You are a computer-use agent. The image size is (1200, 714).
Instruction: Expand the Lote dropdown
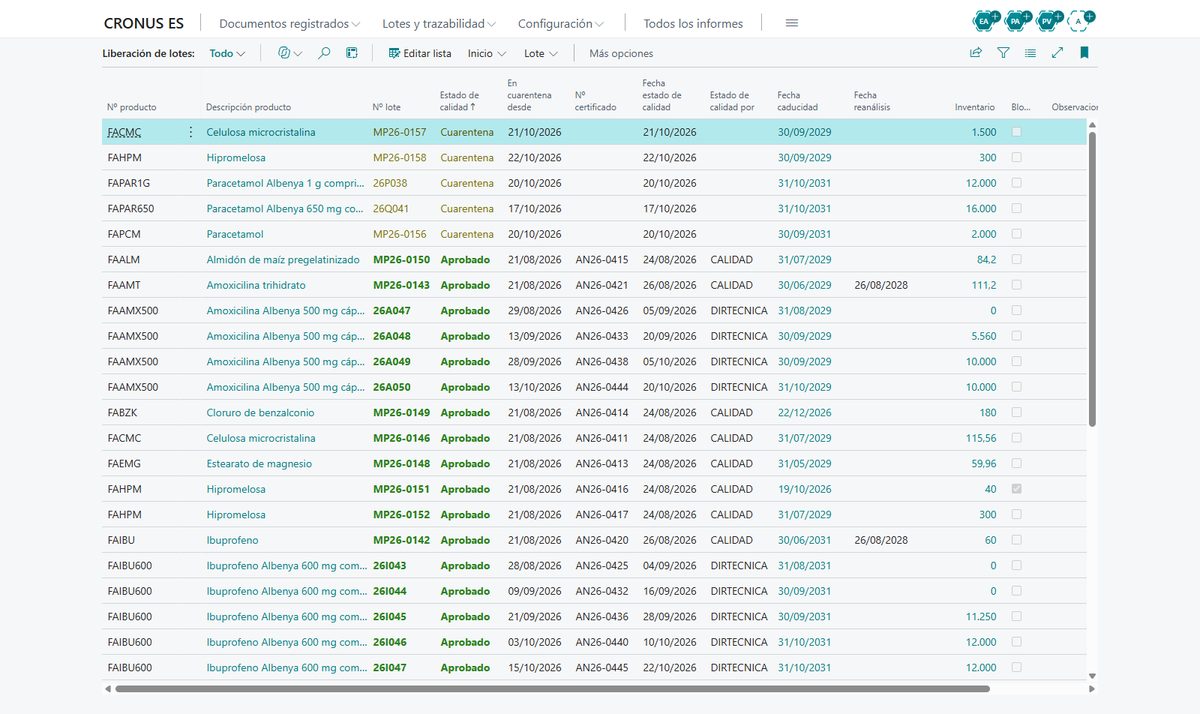541,54
